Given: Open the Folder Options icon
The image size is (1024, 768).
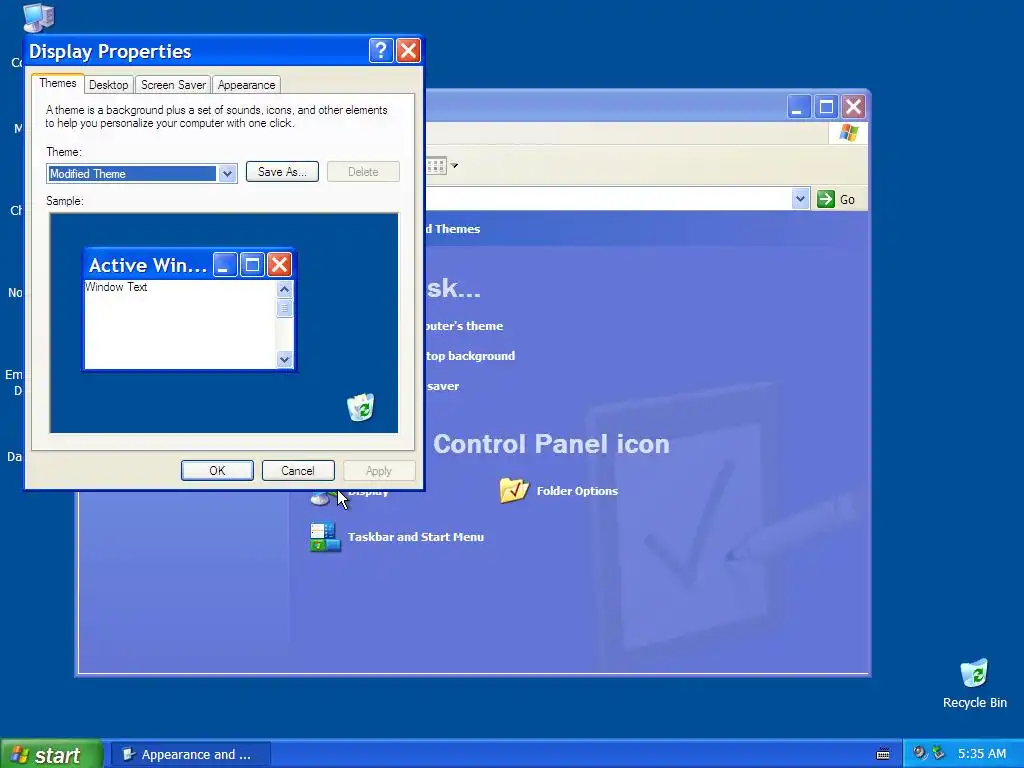Looking at the screenshot, I should coord(514,490).
